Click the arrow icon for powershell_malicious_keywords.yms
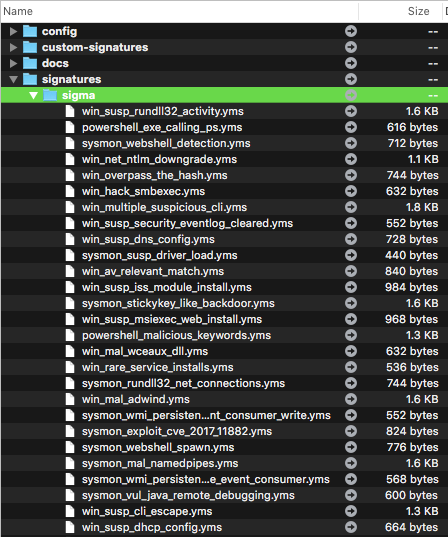 (351, 335)
